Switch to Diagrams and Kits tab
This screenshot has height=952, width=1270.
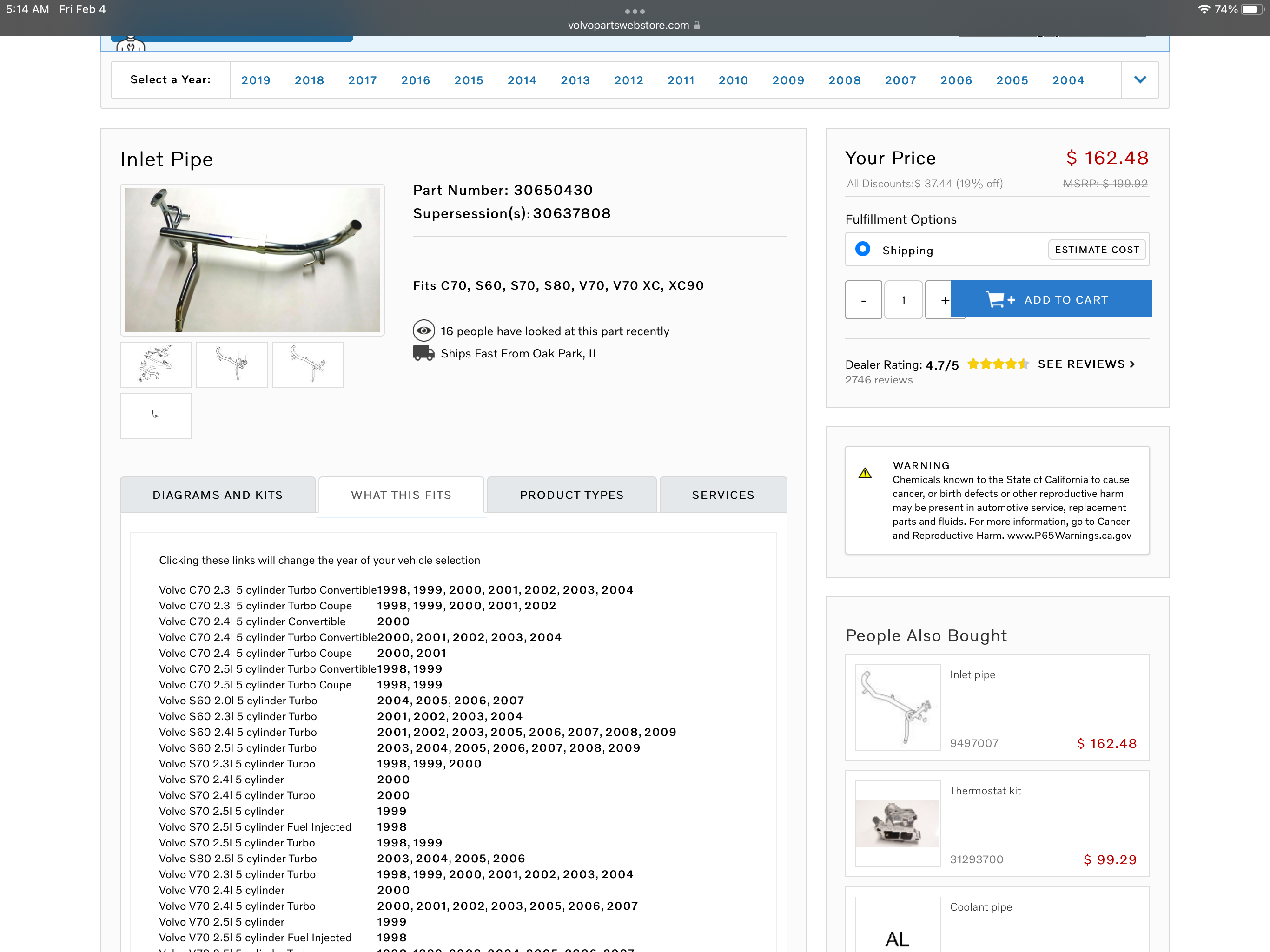[218, 495]
